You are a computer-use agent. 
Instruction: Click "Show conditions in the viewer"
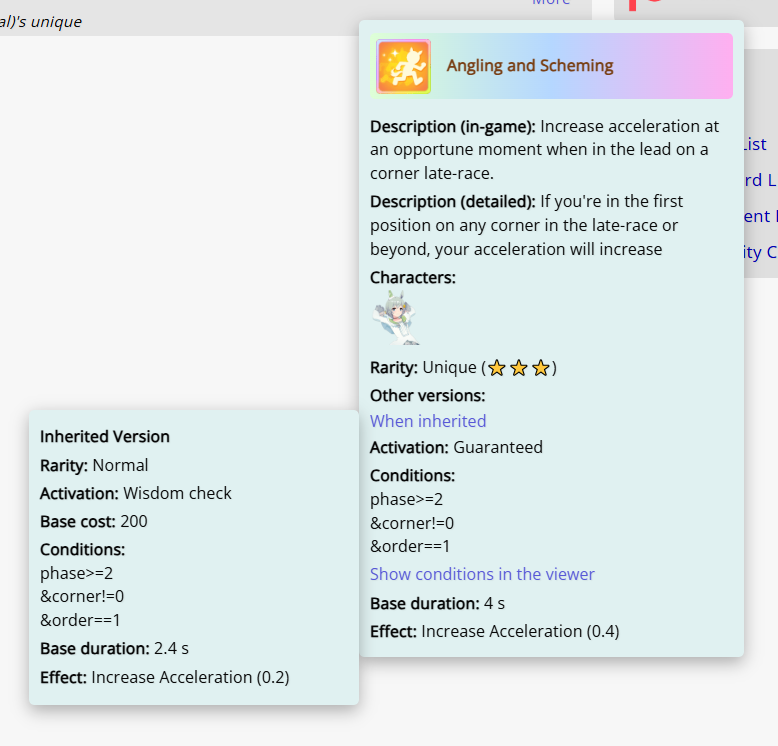click(482, 574)
